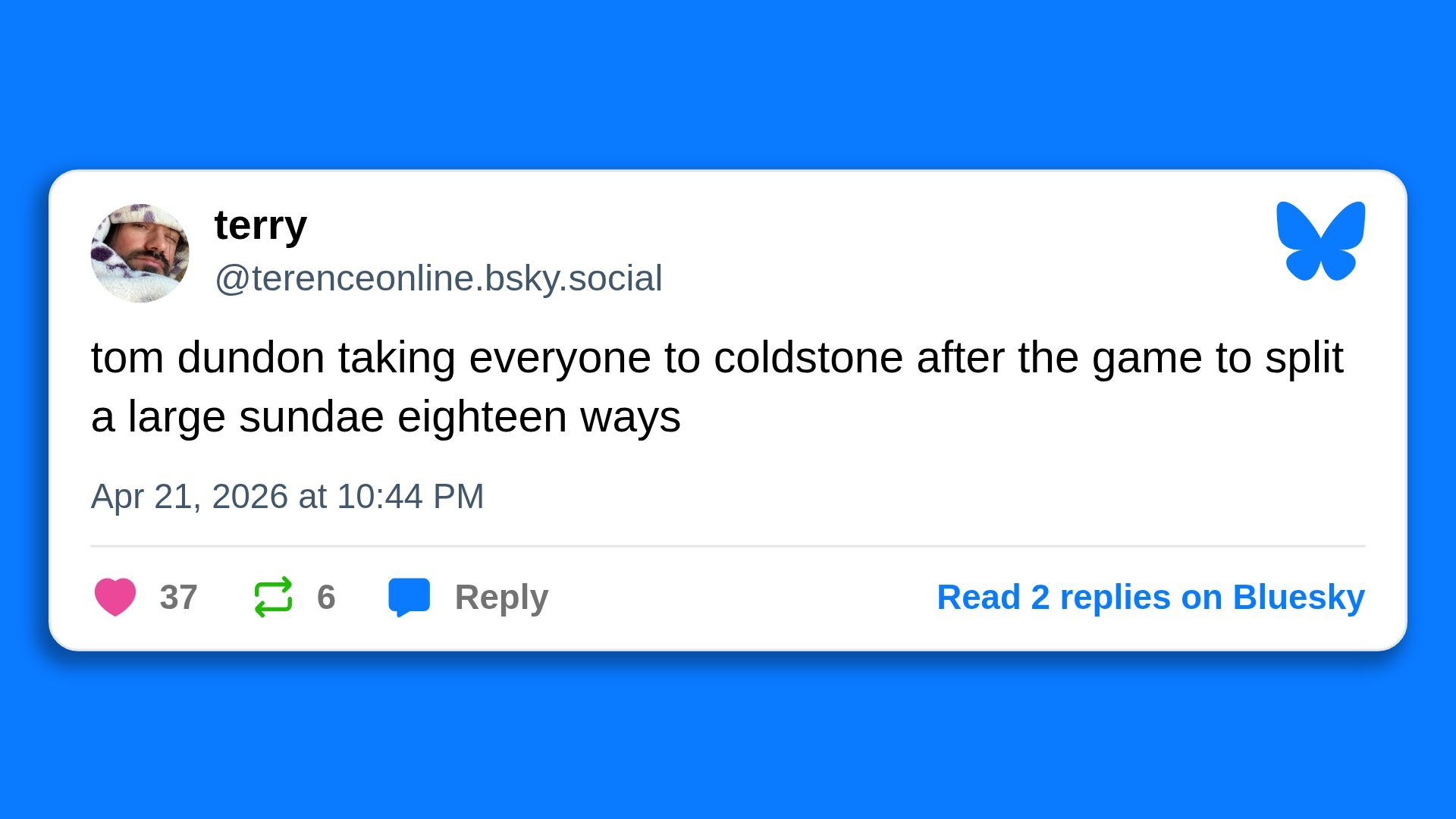Click the Apr 21, 2026 timestamp
This screenshot has height=819, width=1456.
(190, 497)
